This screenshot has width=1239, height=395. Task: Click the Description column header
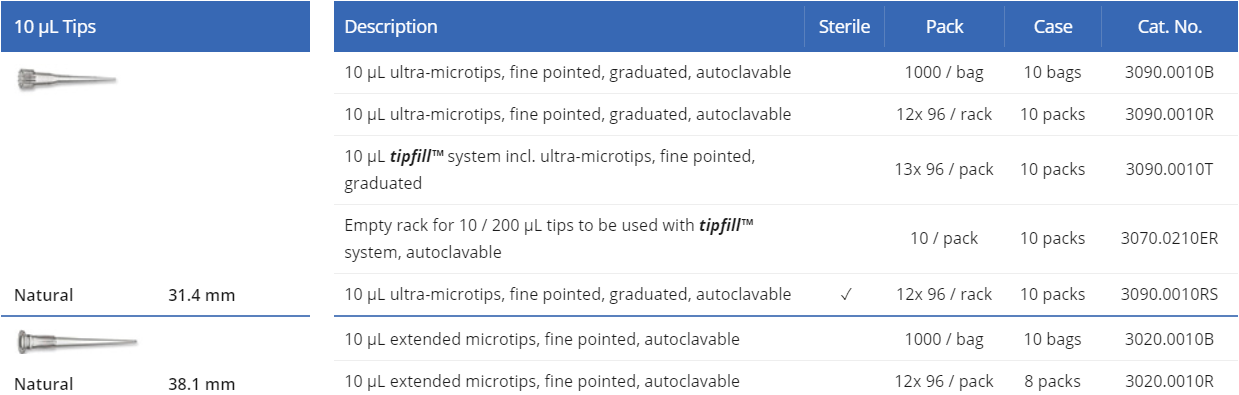pyautogui.click(x=391, y=27)
